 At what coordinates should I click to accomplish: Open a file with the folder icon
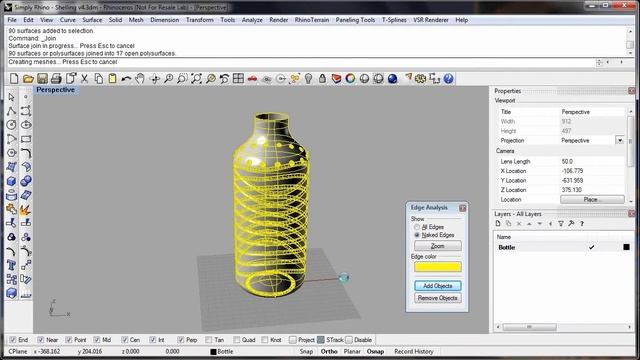[28, 78]
